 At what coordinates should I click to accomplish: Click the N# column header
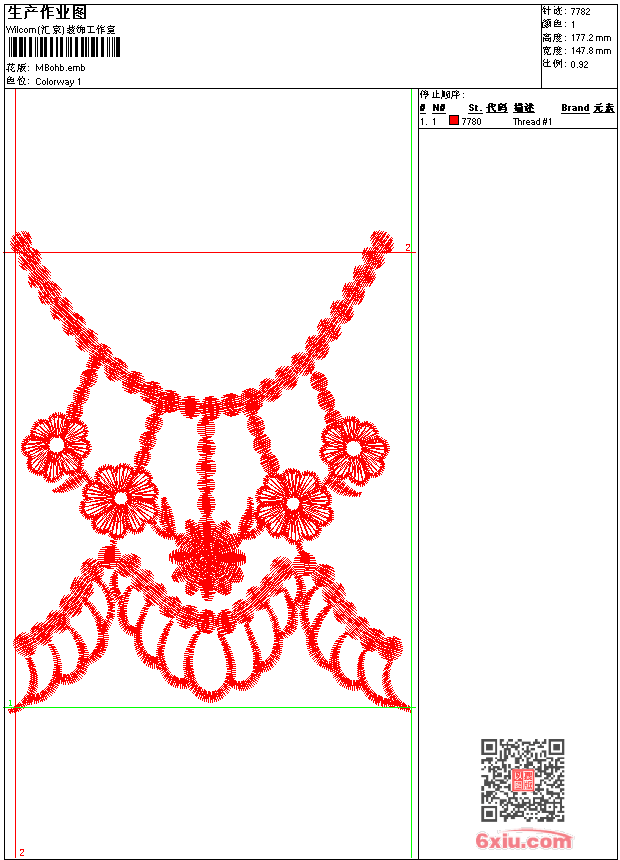(438, 108)
